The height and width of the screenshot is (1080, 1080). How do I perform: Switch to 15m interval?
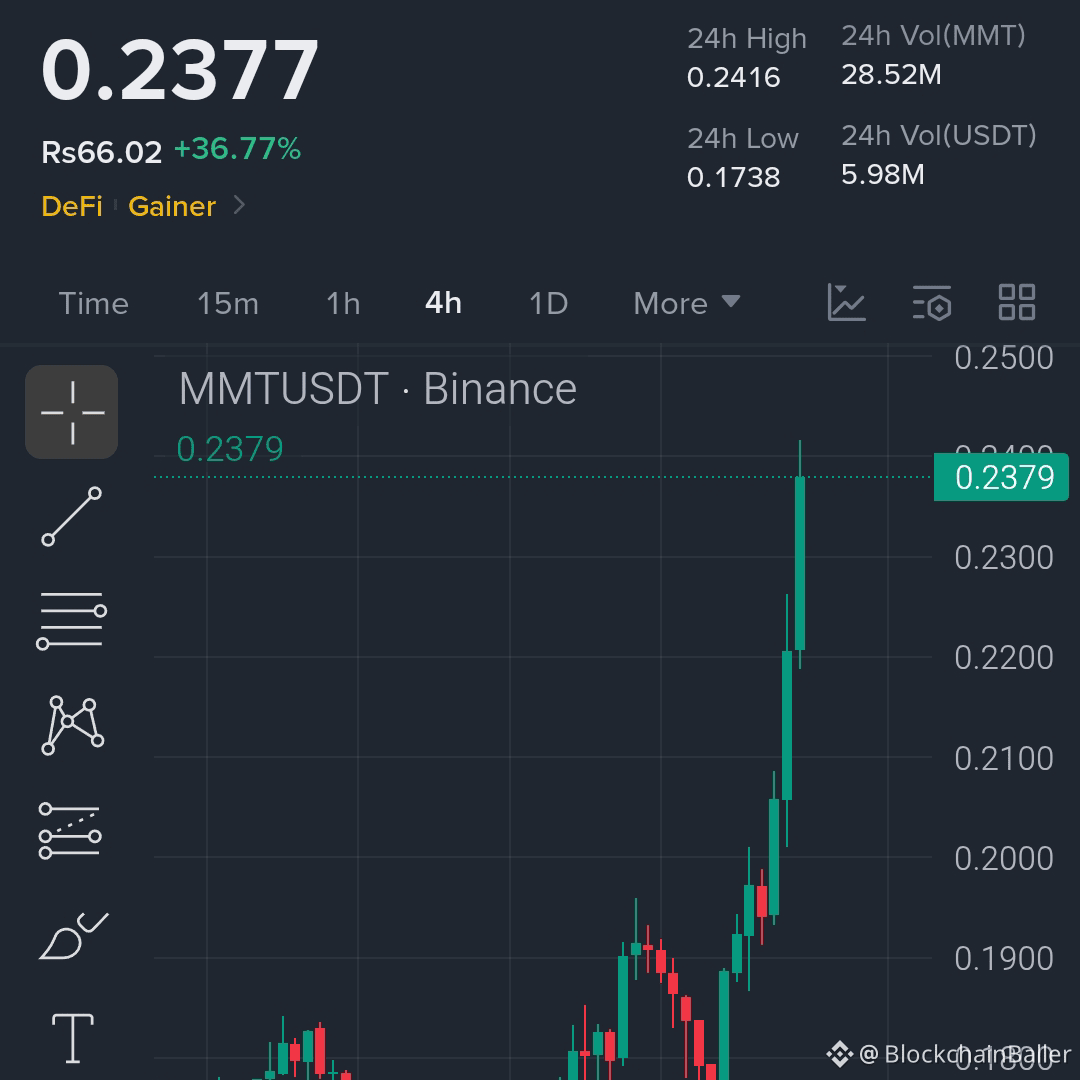[228, 304]
